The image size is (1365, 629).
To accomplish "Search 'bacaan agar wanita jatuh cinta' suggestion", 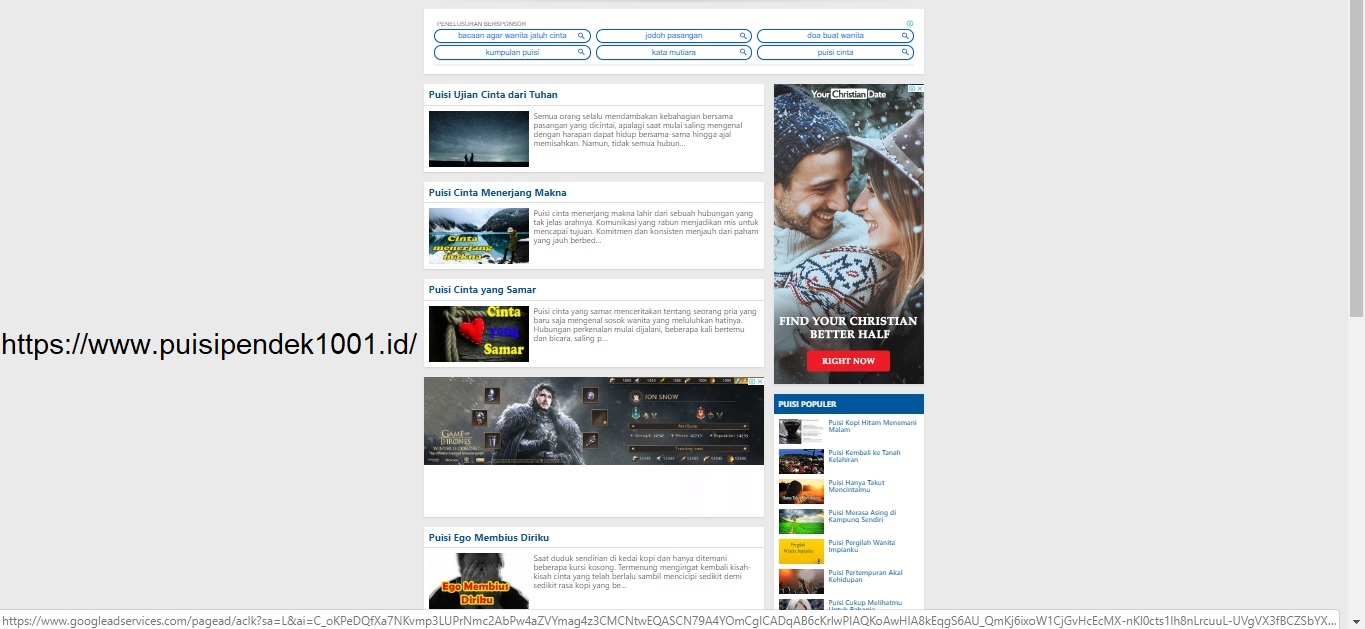I will pyautogui.click(x=512, y=36).
